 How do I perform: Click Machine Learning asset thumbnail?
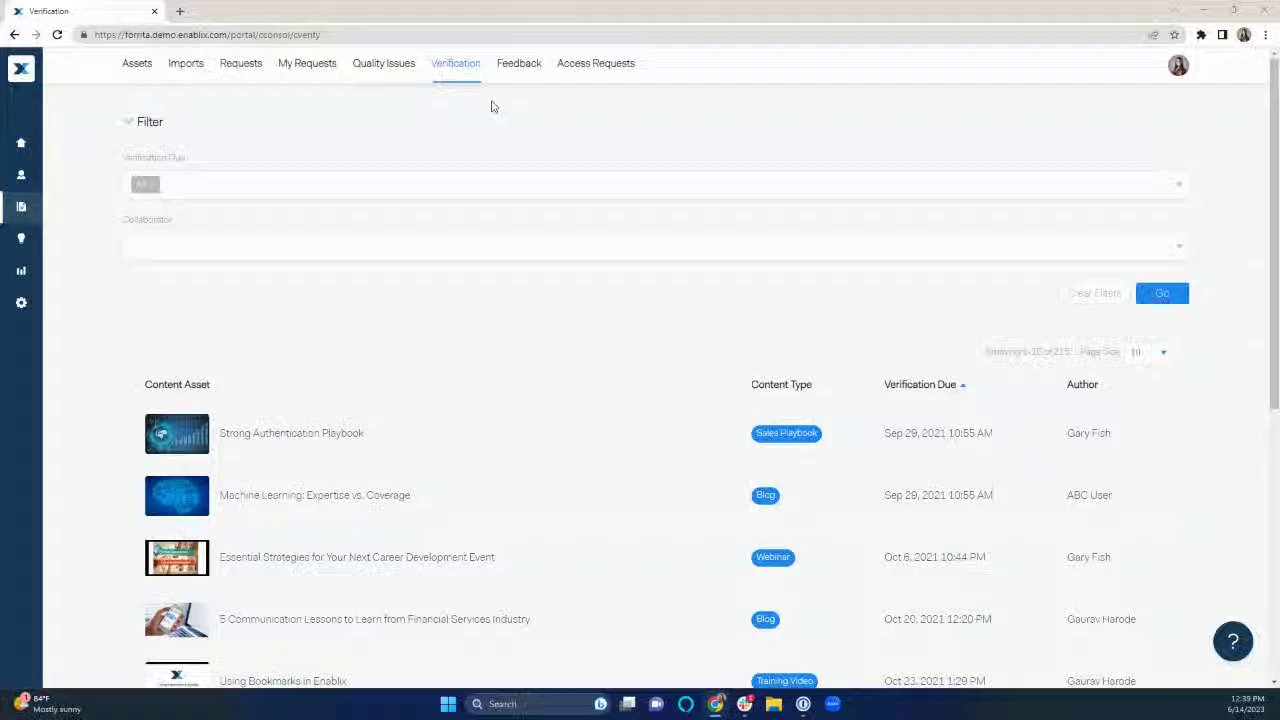[x=177, y=496]
